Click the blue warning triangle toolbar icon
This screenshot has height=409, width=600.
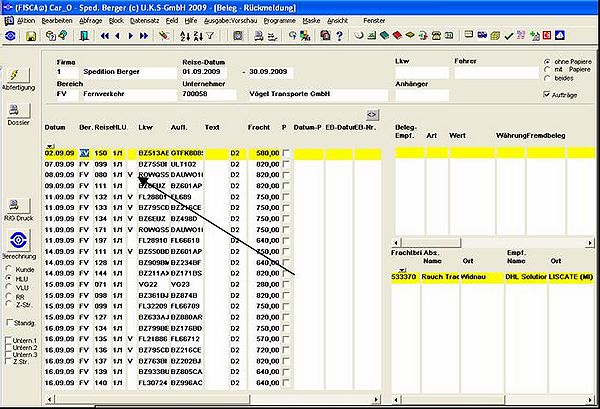(560, 35)
